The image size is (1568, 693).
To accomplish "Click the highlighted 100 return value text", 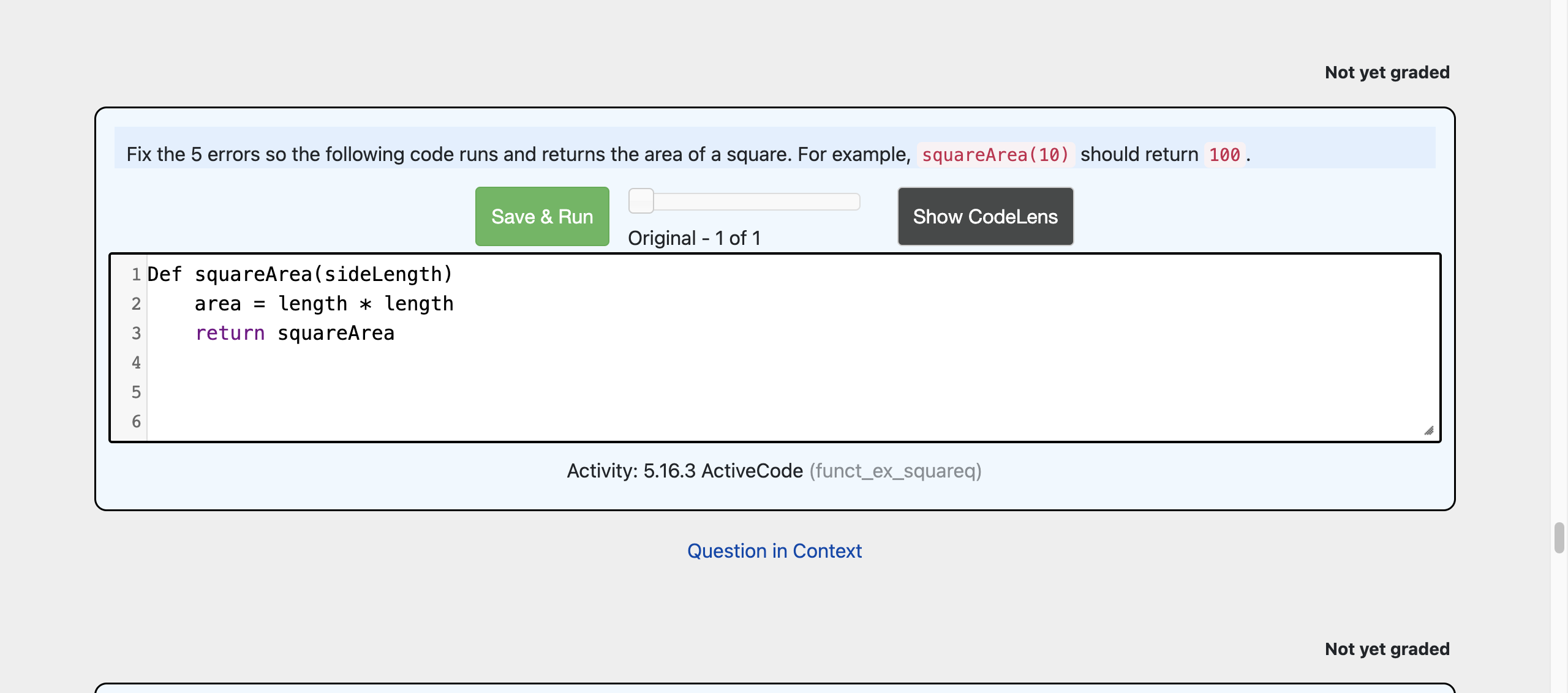I will [x=1224, y=155].
